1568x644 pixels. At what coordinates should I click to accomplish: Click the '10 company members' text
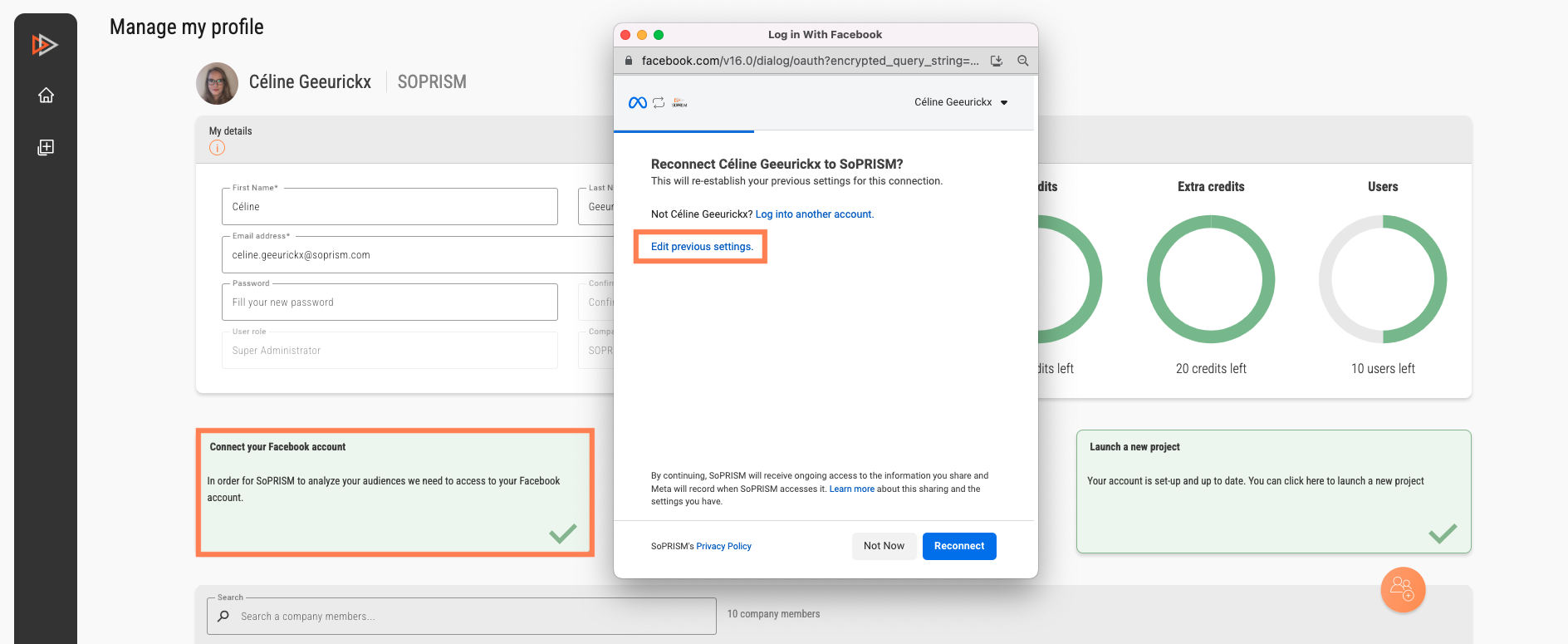click(x=773, y=614)
